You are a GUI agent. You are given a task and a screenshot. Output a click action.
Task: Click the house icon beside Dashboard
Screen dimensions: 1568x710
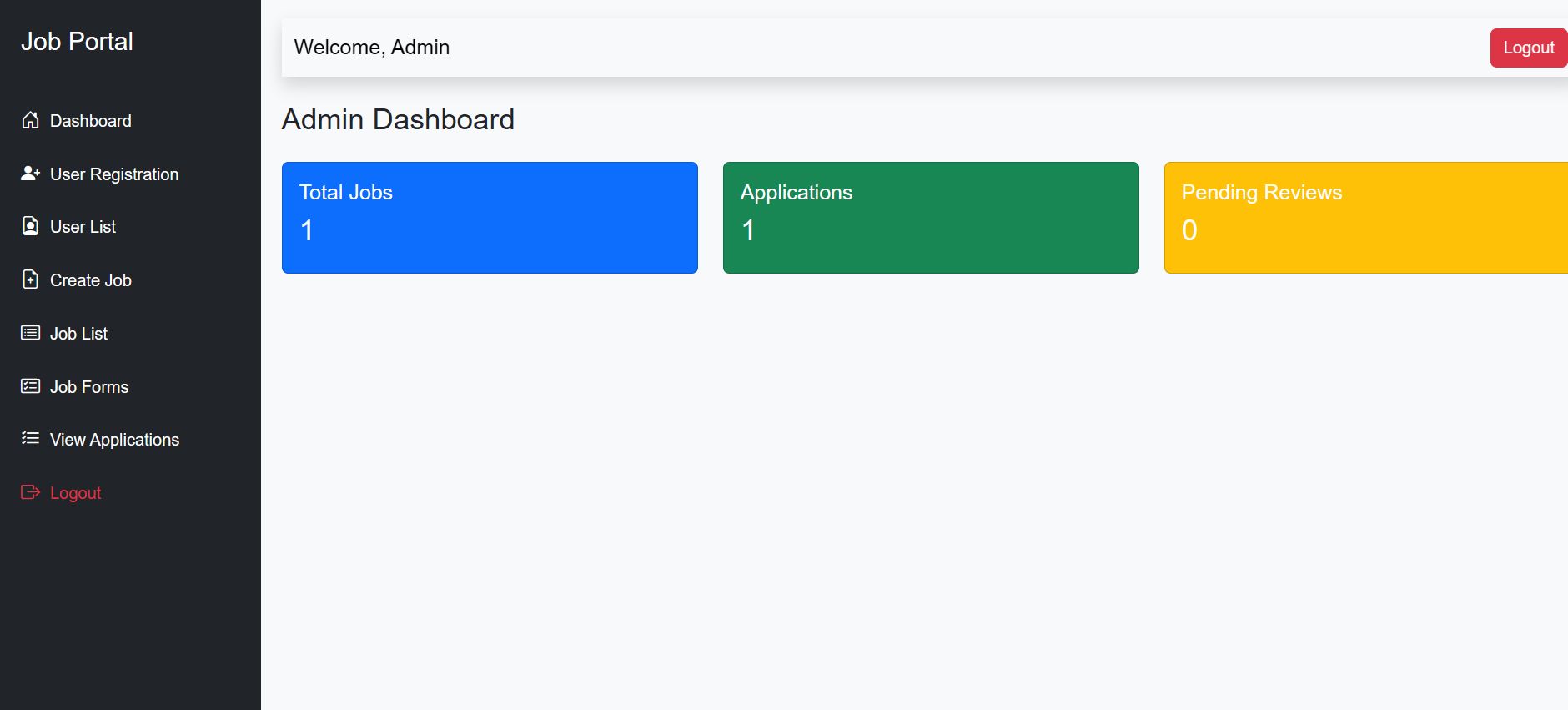point(30,120)
